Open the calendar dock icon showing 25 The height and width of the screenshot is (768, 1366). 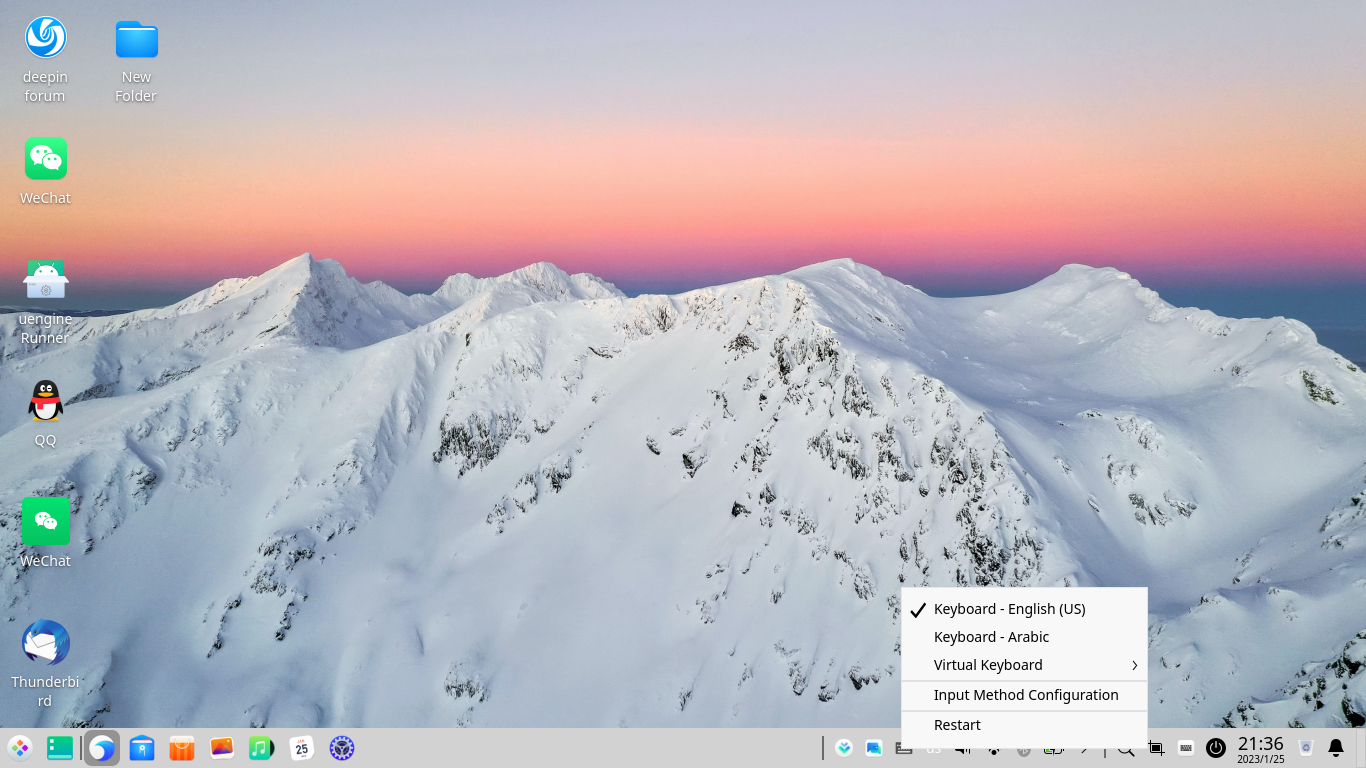click(302, 748)
